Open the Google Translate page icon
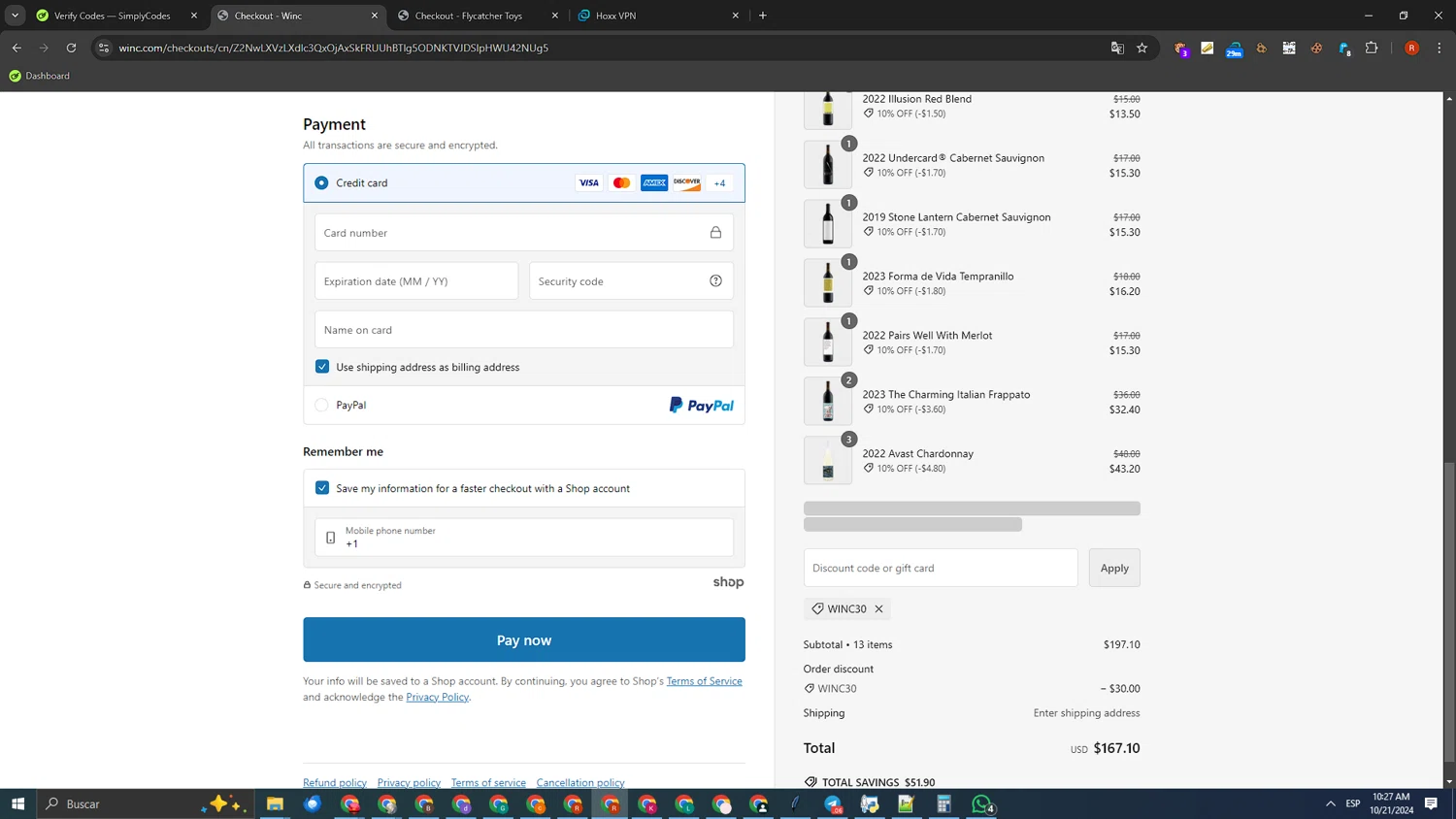 click(1117, 48)
